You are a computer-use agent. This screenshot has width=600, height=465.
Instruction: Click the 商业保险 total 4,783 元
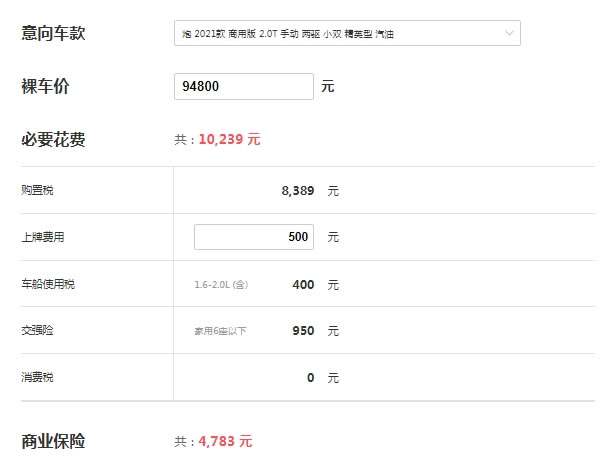point(225,441)
